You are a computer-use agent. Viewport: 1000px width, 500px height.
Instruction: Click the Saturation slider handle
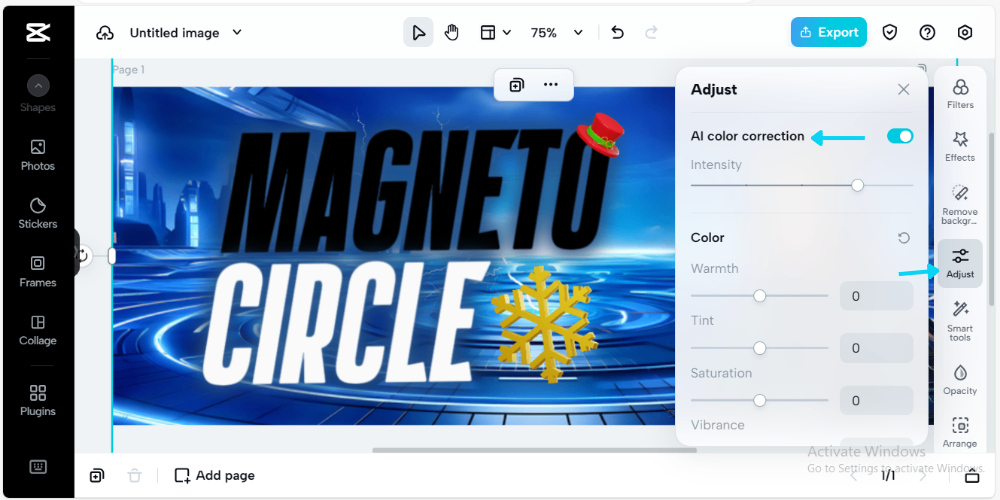click(760, 401)
